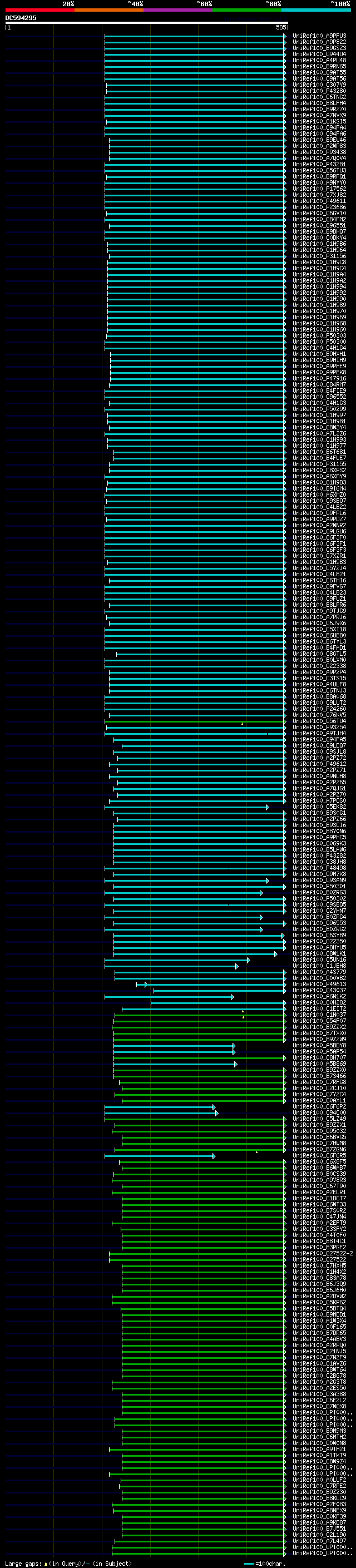Select hit UniRef100_Q9M7K8

coord(319,874)
